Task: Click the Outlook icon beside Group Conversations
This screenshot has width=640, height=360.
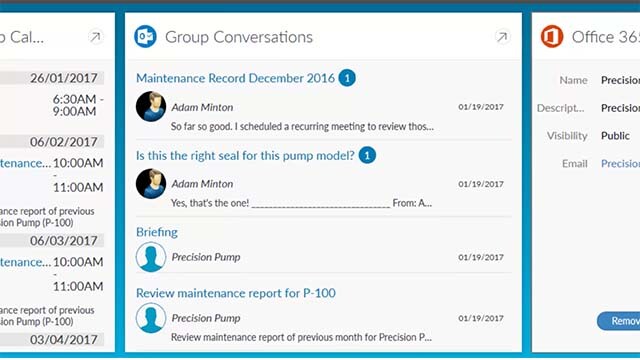Action: click(x=145, y=36)
